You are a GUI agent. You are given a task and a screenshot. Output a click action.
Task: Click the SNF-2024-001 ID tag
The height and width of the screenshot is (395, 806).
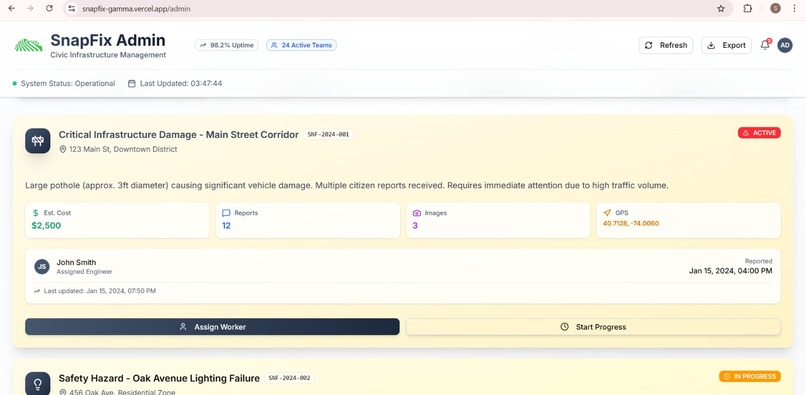coord(328,135)
